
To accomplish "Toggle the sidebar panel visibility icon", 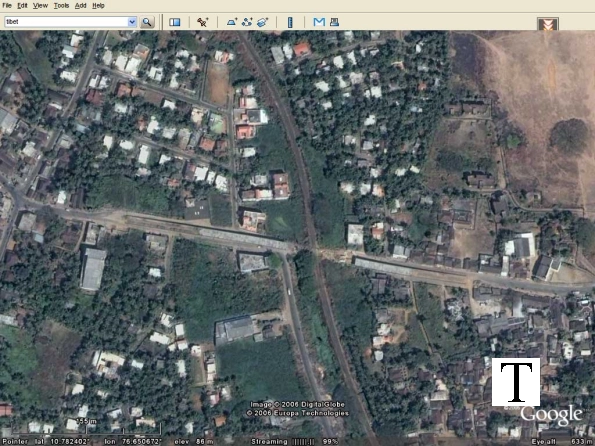I will click(175, 22).
